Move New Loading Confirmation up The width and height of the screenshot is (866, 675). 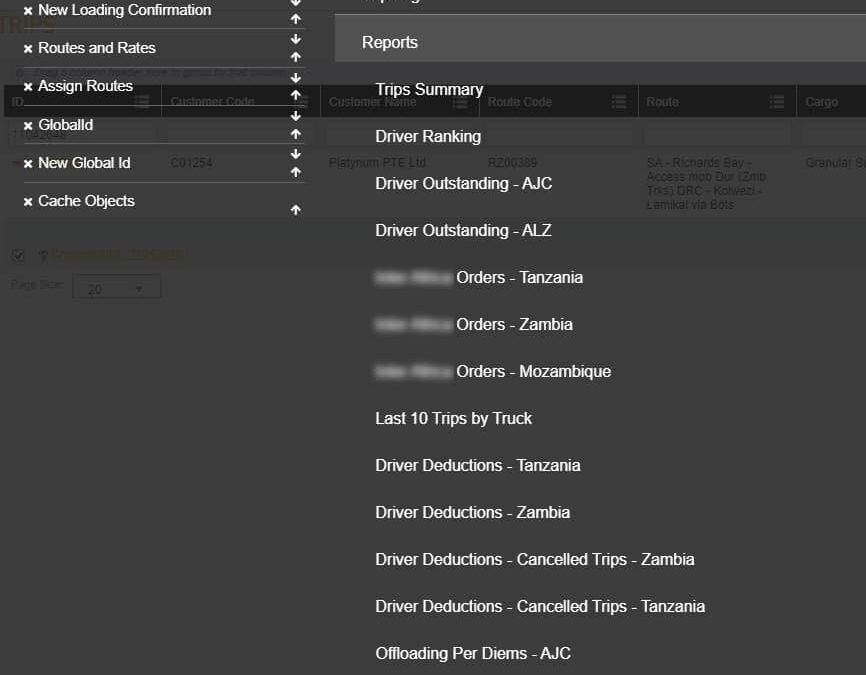(296, 19)
